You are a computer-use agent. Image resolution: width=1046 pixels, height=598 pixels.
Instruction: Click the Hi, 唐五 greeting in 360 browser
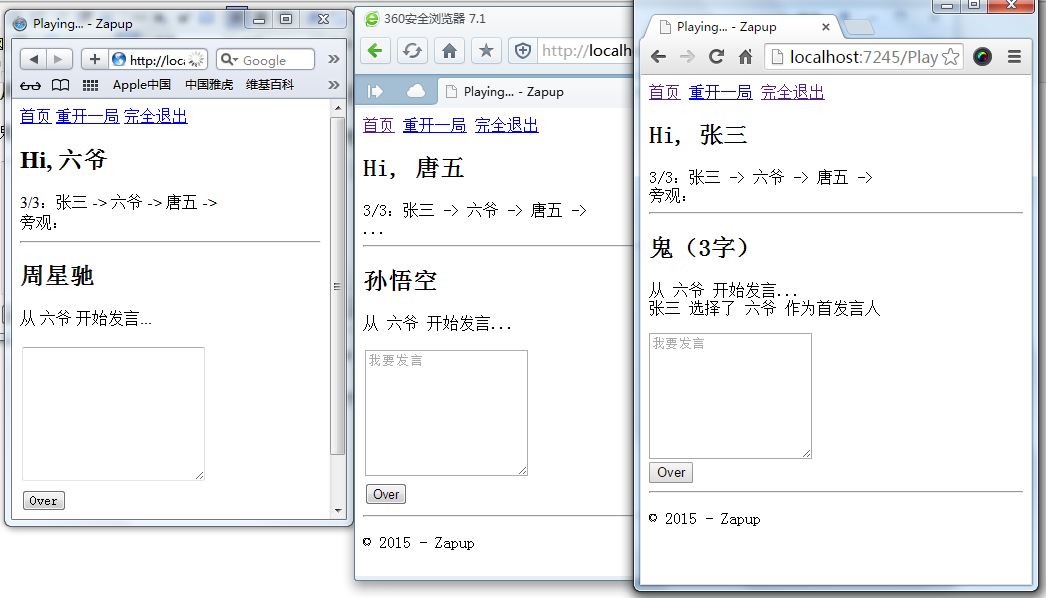point(413,168)
